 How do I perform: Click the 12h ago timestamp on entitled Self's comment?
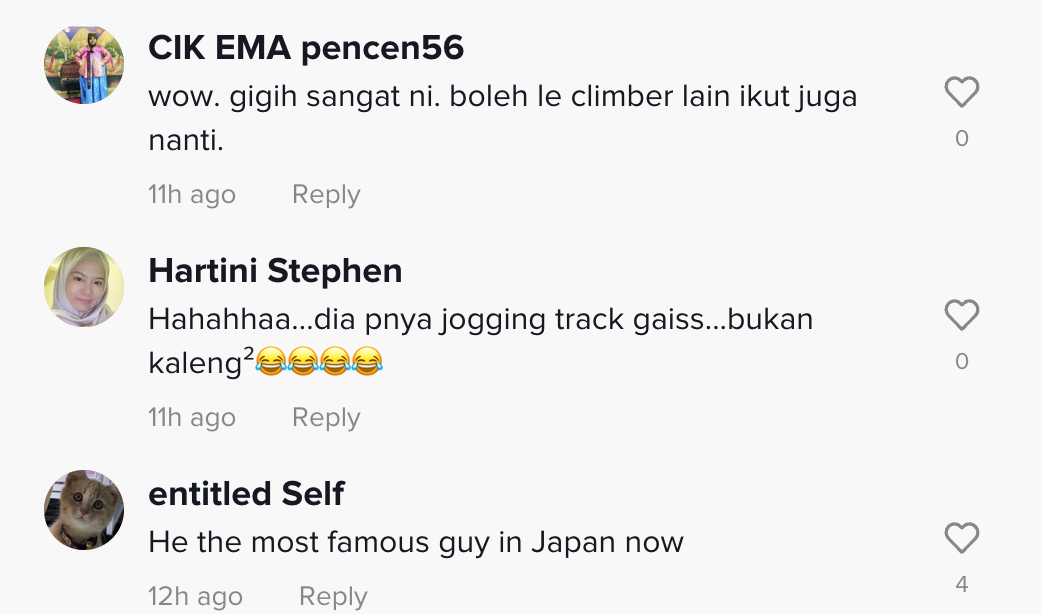point(195,597)
